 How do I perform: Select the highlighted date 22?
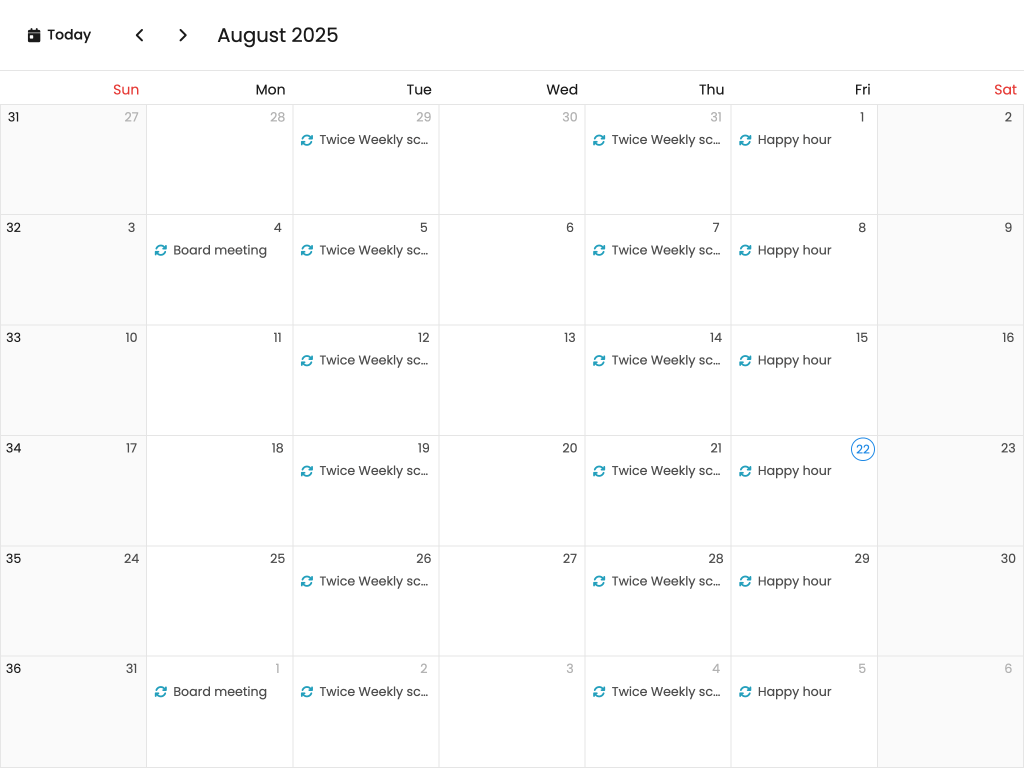(862, 449)
